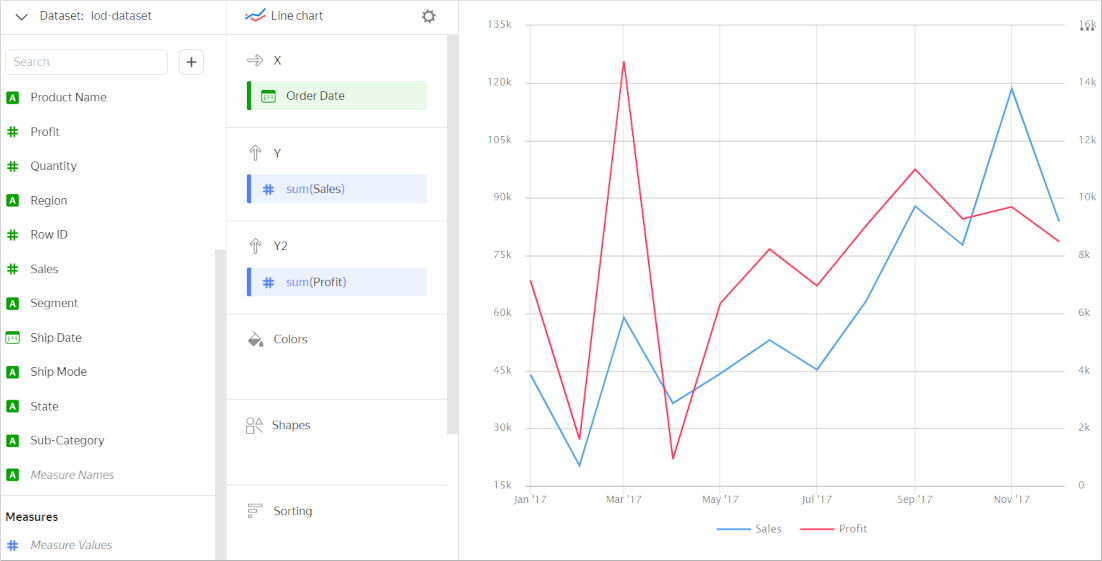Select Product Name field from the list
1102x561 pixels.
[68, 97]
